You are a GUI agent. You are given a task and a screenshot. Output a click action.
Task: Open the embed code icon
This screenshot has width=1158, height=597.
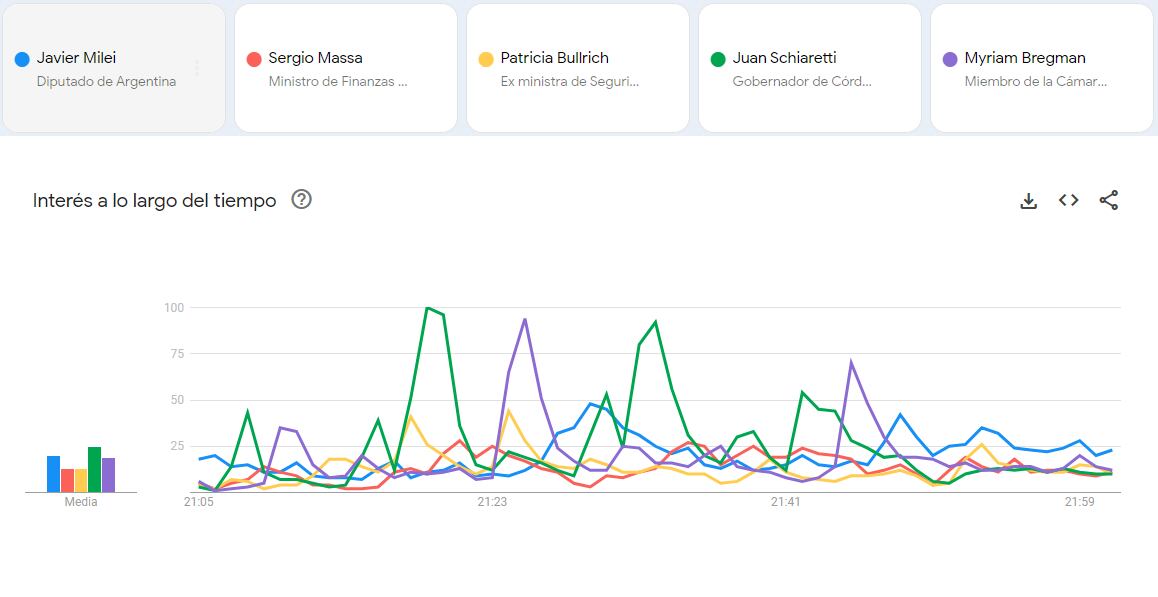[1068, 201]
